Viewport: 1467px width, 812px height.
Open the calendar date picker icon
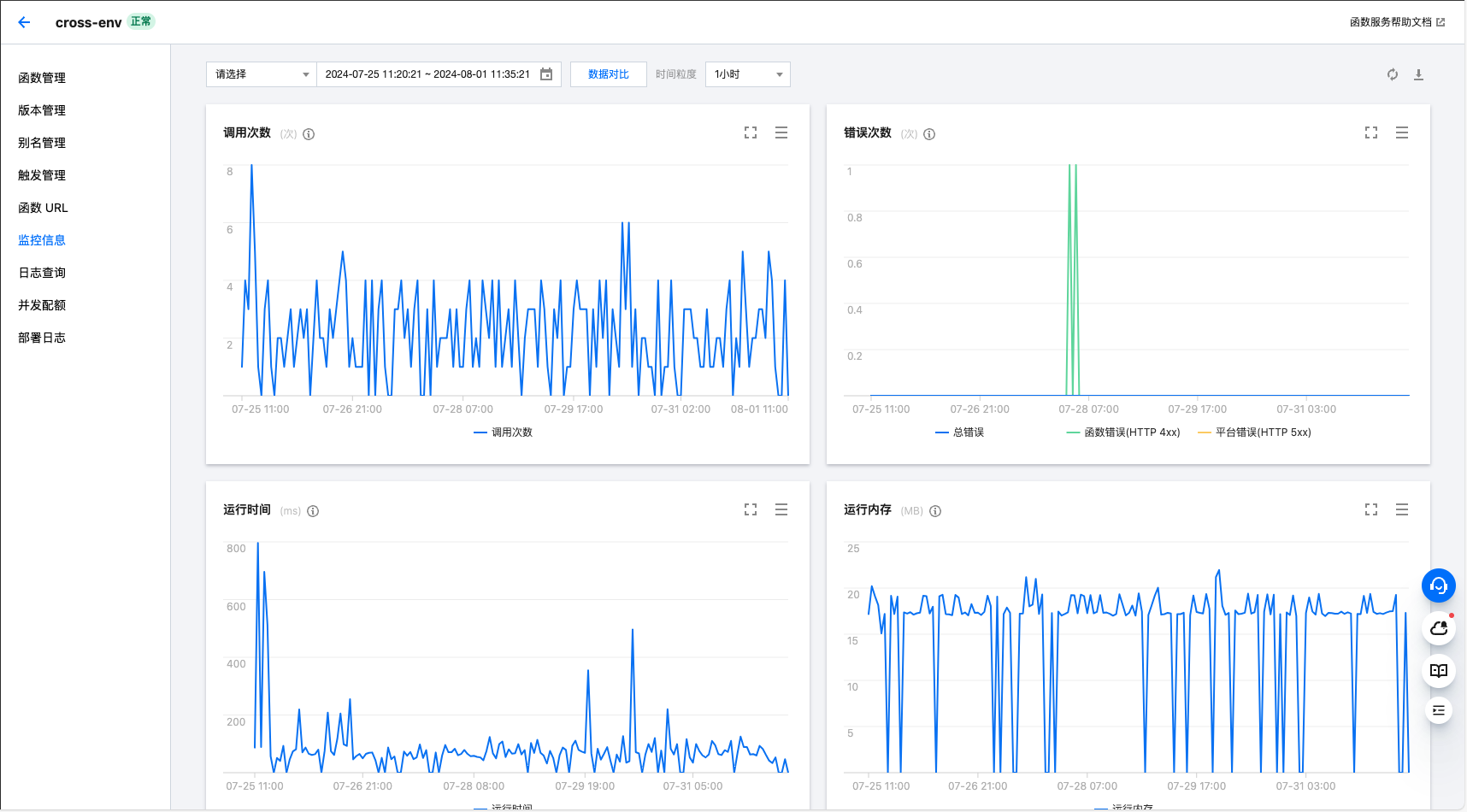point(546,74)
